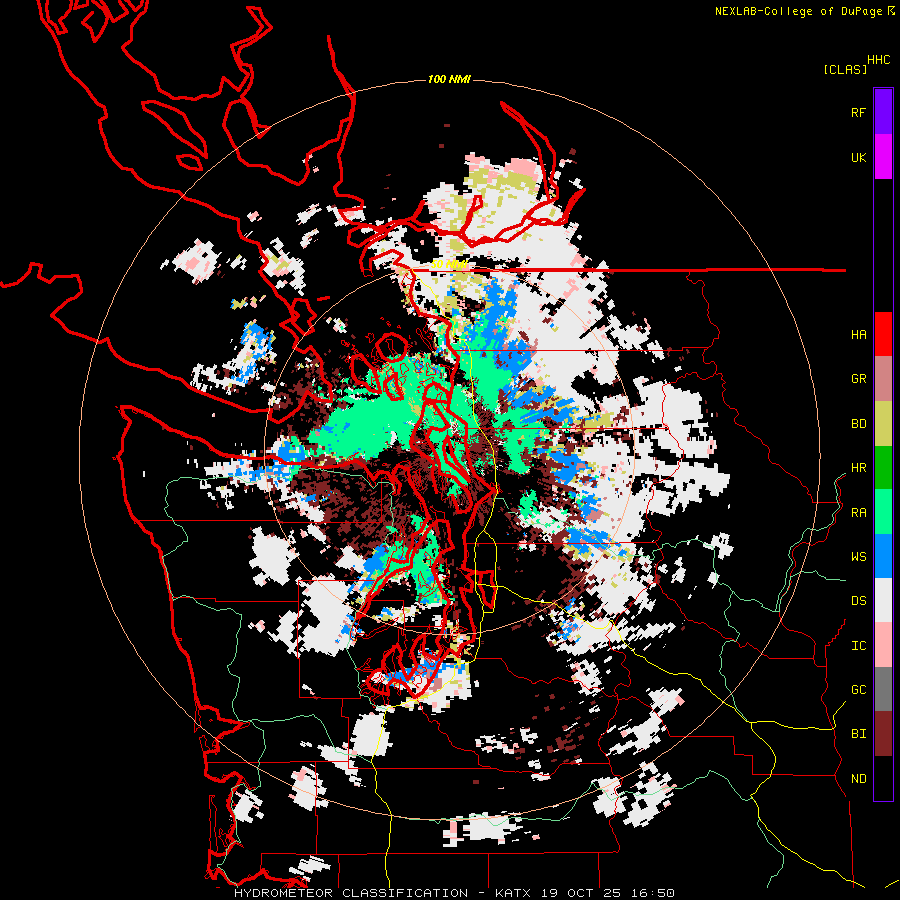900x900 pixels.
Task: Click the HHC product label
Action: pos(879,60)
